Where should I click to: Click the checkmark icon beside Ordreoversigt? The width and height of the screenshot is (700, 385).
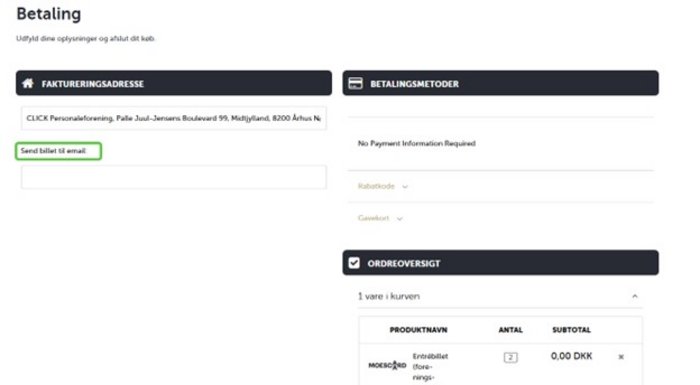pyautogui.click(x=354, y=263)
